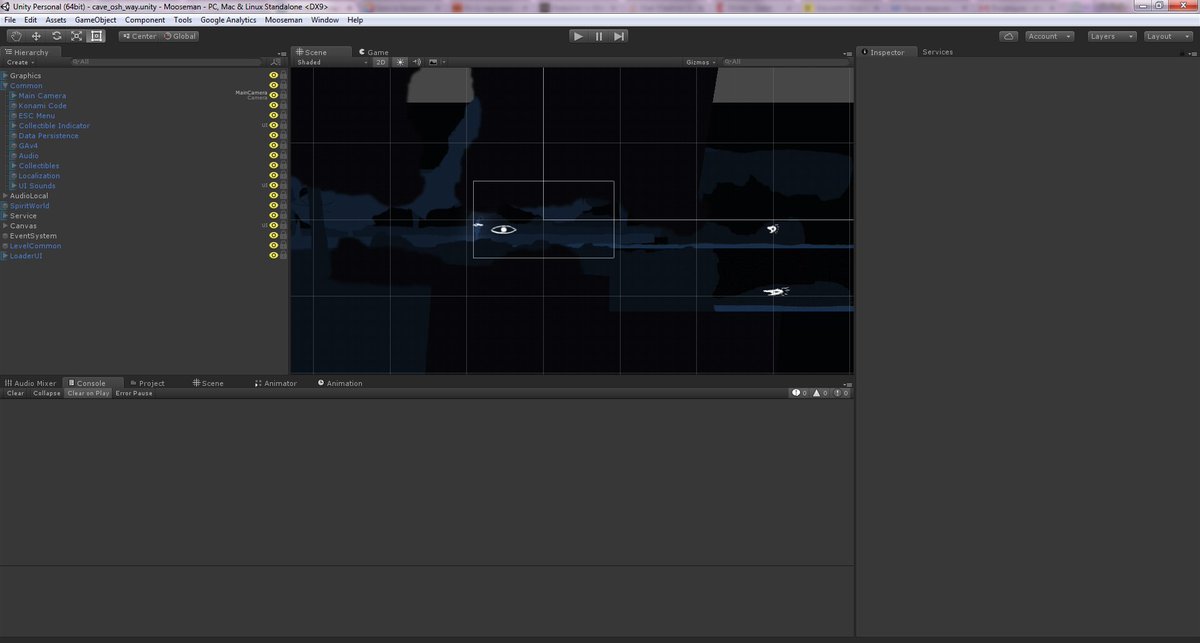Image resolution: width=1200 pixels, height=643 pixels.
Task: Select Konami Code in Hierarchy
Action: (43, 106)
